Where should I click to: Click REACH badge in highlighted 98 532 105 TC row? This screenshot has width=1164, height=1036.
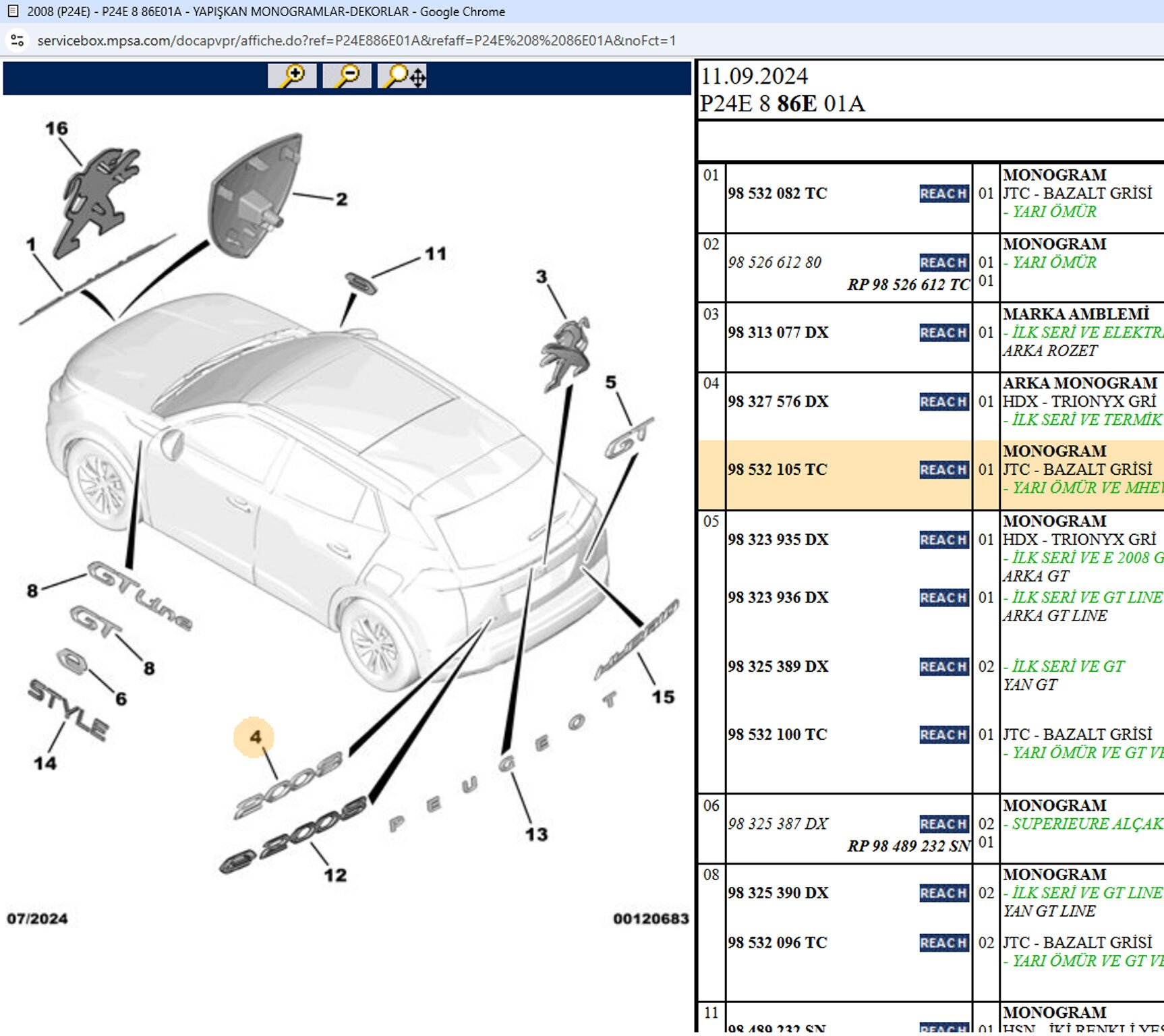pyautogui.click(x=944, y=469)
